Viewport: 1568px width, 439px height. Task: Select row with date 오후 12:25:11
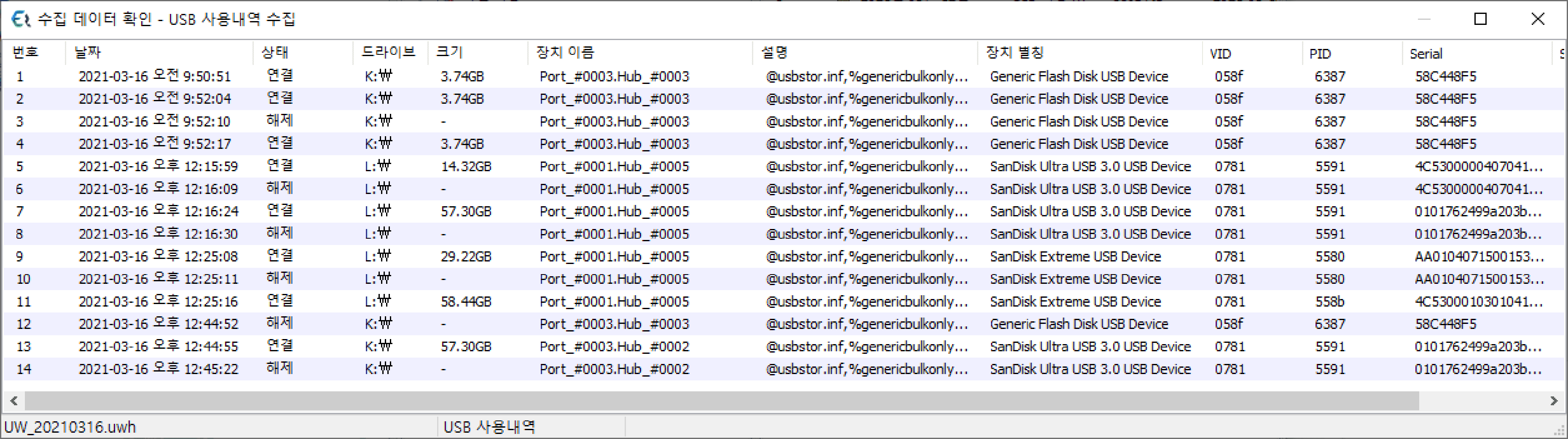(784, 279)
